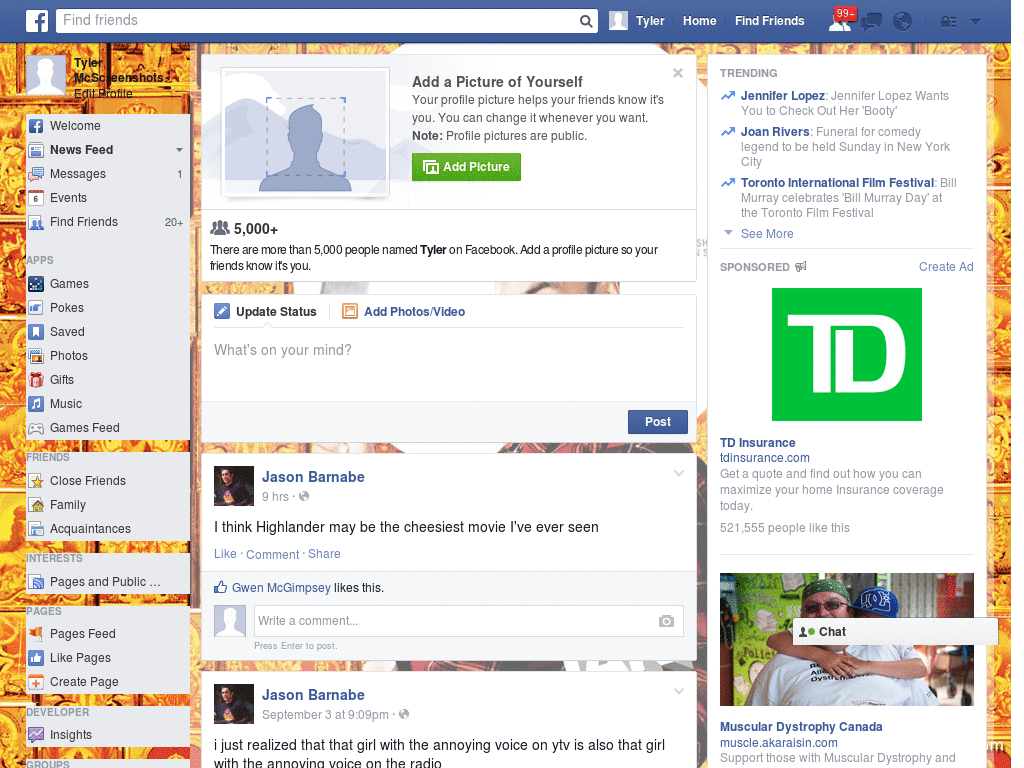Open the Music note icon

pos(36,404)
